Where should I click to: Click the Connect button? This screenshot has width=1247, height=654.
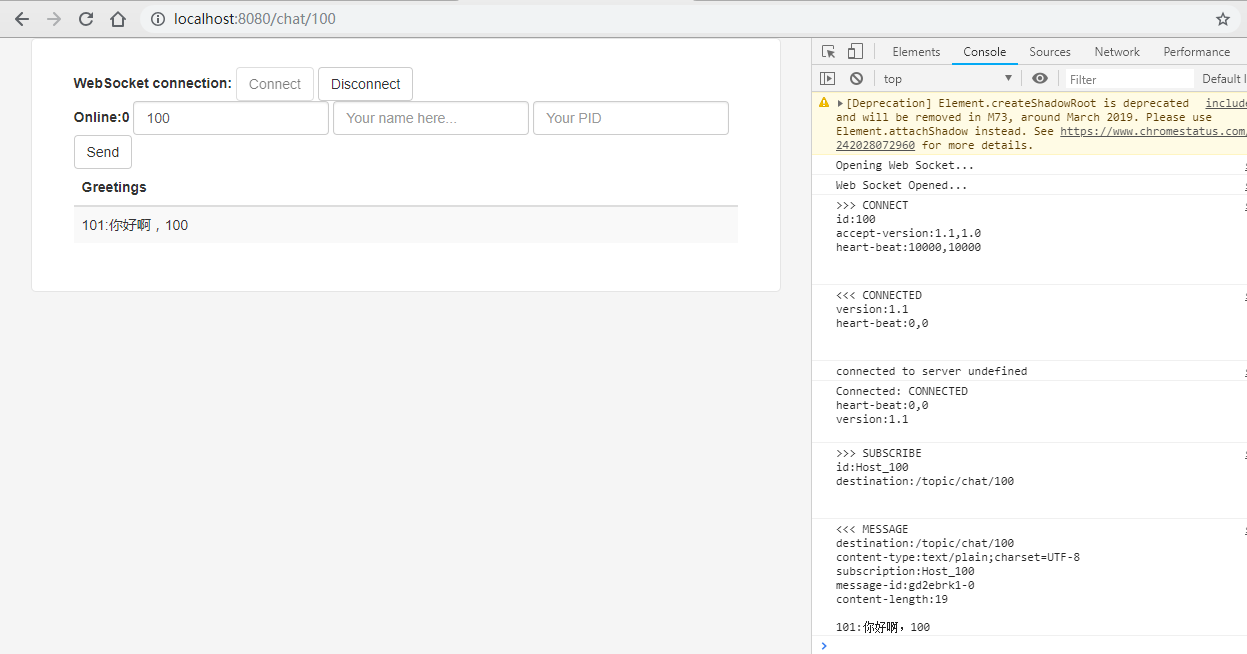point(275,84)
